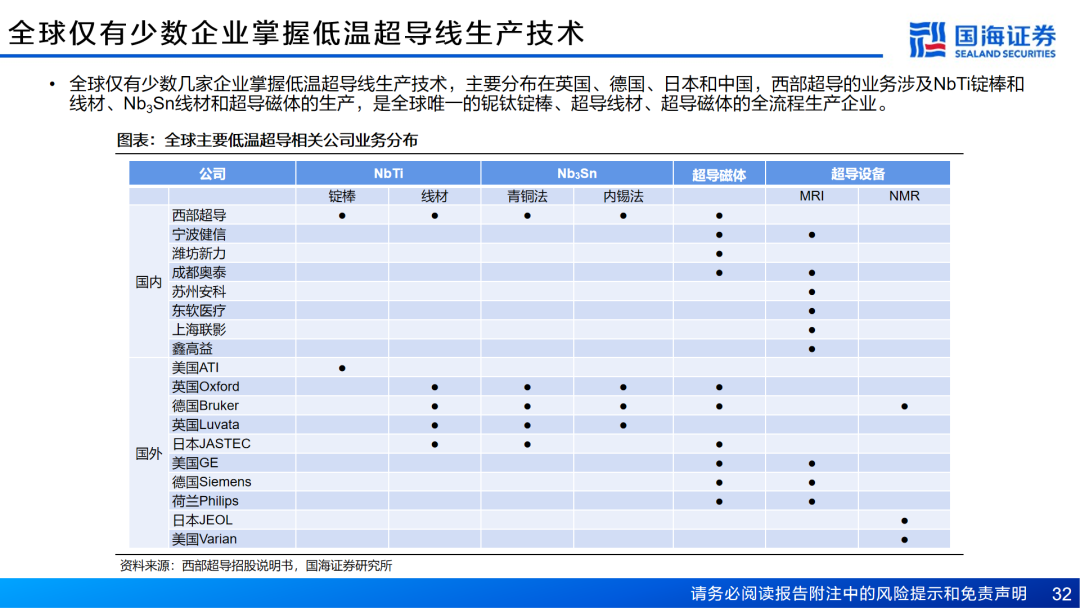Image resolution: width=1080 pixels, height=608 pixels.
Task: Click the 潍坊新力 row name
Action: 199,254
